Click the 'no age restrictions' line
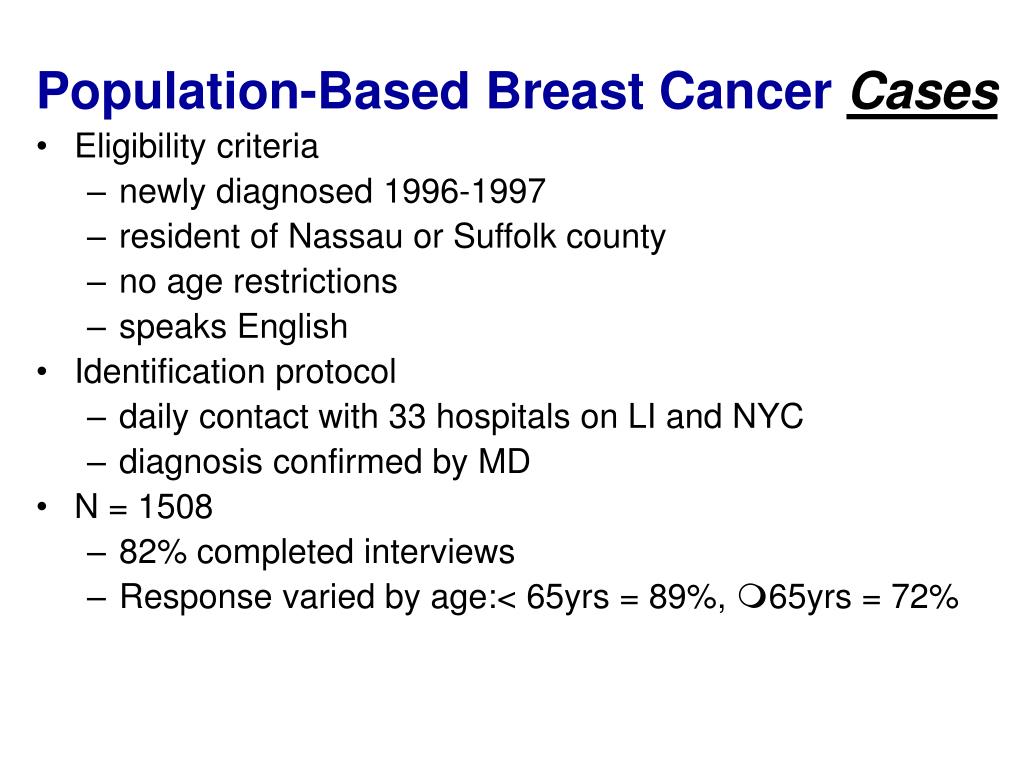 pyautogui.click(x=259, y=282)
